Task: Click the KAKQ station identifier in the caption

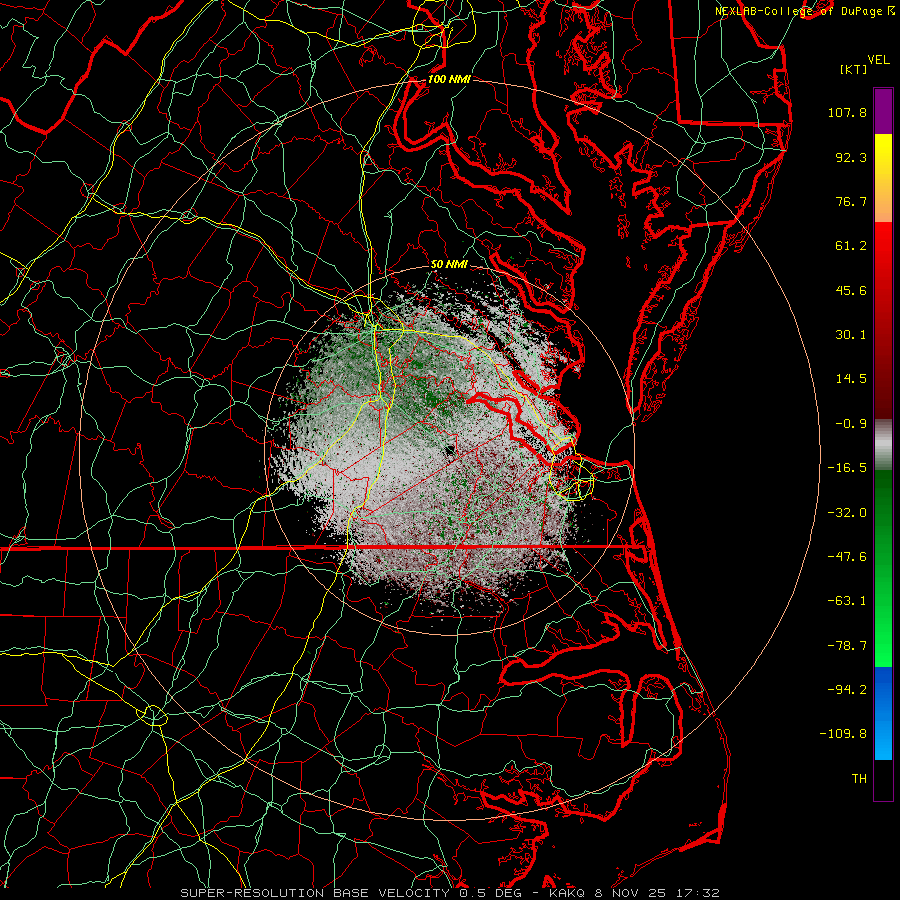Action: pos(567,893)
